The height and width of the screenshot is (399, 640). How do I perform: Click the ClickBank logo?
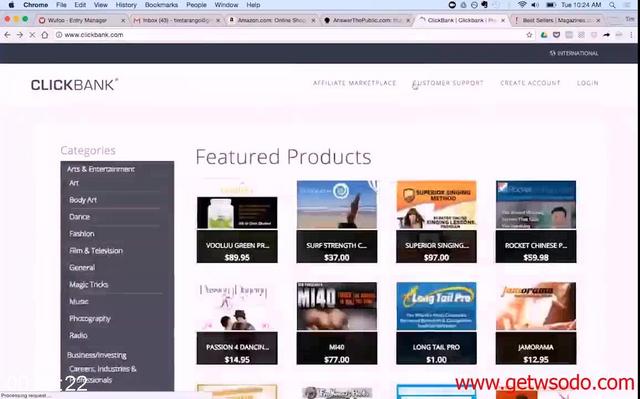coord(74,84)
